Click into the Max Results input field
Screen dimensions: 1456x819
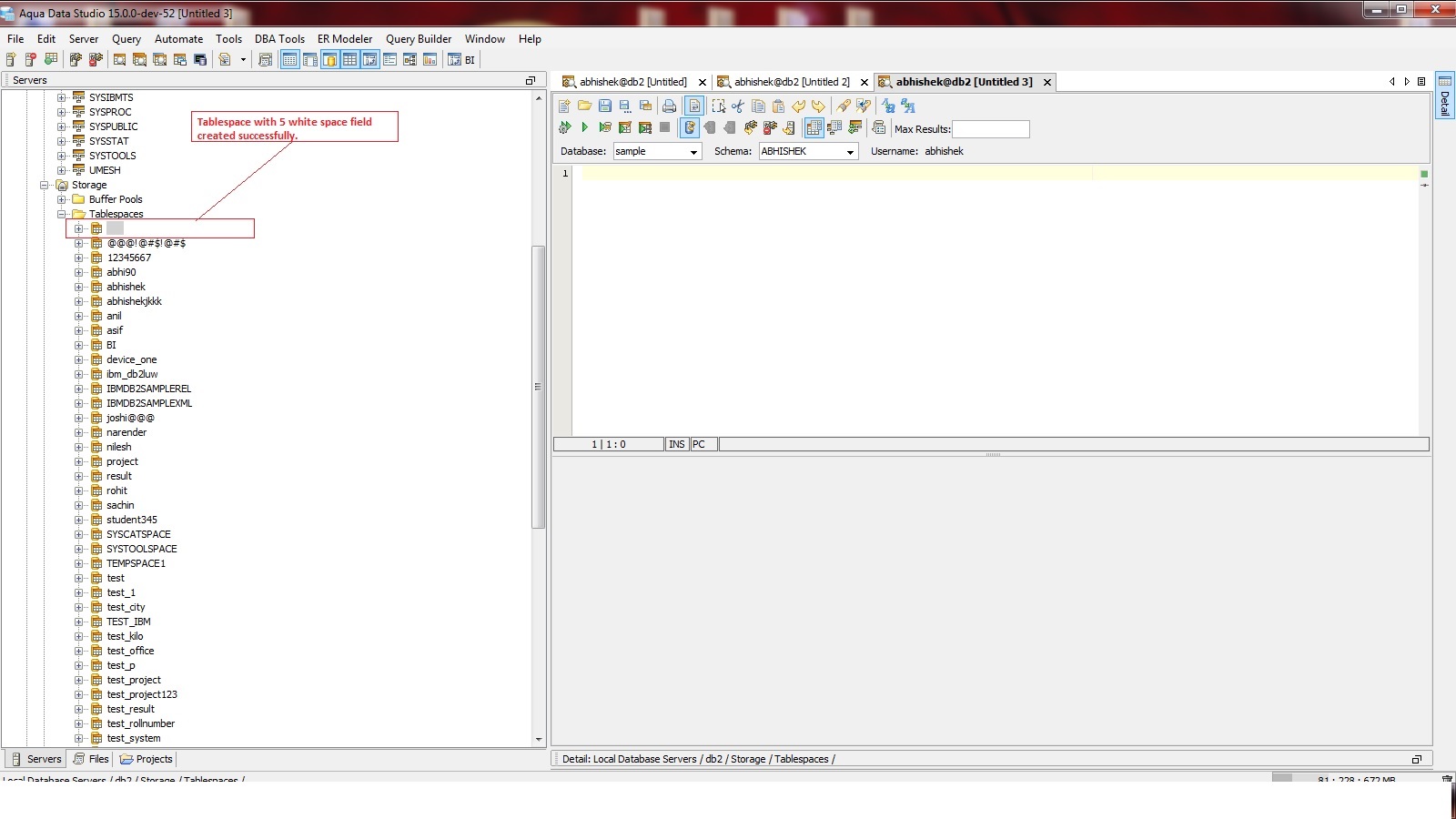[x=991, y=129]
